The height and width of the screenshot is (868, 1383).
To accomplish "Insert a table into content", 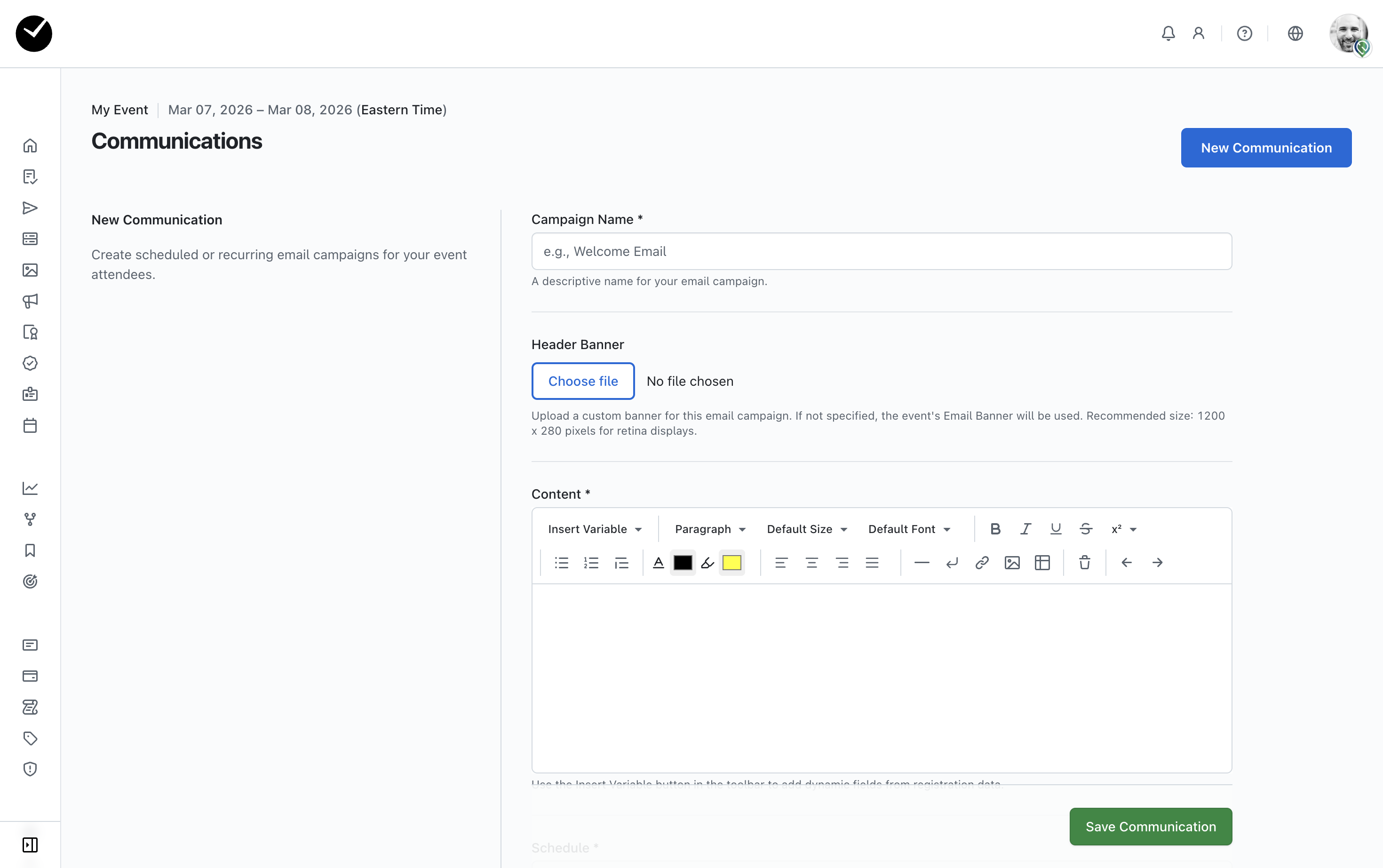I will (x=1042, y=563).
